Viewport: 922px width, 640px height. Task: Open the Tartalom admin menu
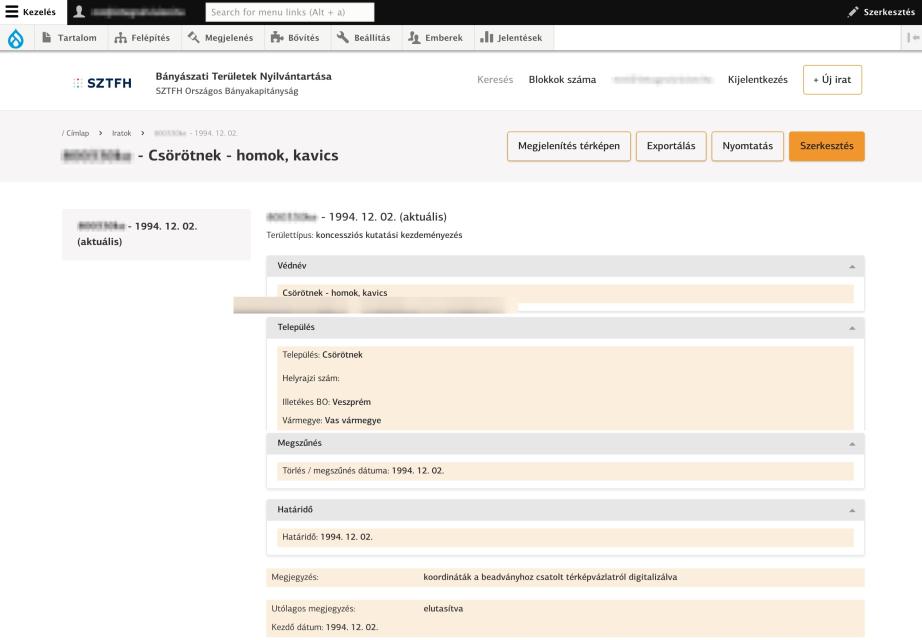pos(68,38)
